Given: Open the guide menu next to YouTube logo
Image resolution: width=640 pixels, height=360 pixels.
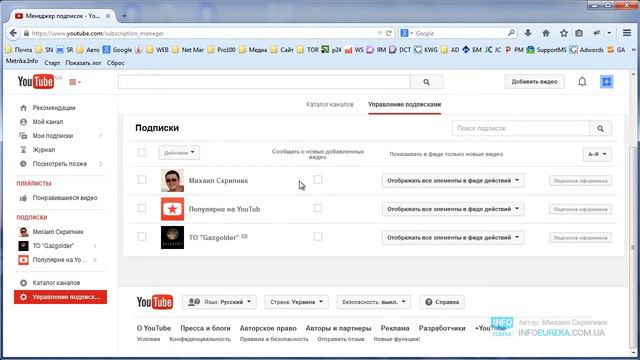Looking at the screenshot, I should [x=75, y=82].
